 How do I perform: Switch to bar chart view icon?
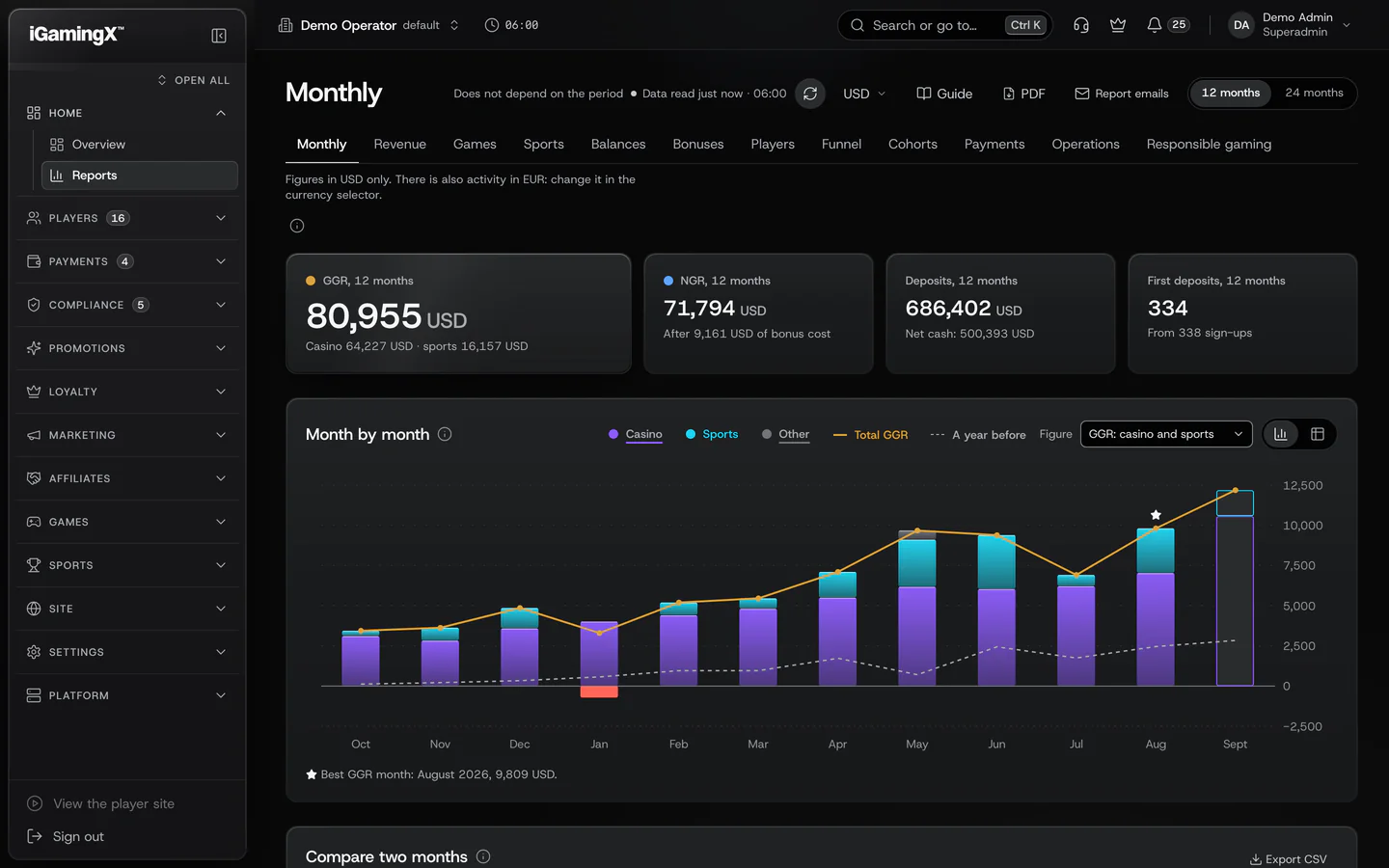point(1281,434)
